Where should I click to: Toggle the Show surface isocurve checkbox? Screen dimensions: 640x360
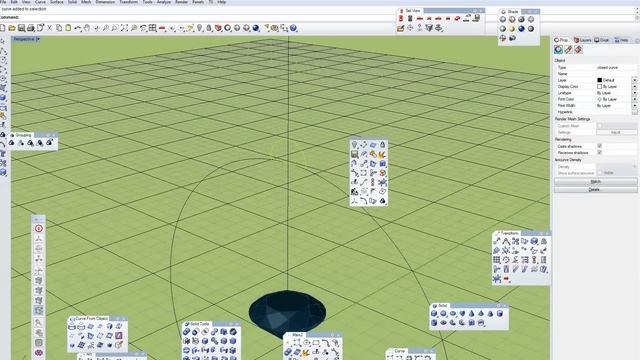point(600,173)
